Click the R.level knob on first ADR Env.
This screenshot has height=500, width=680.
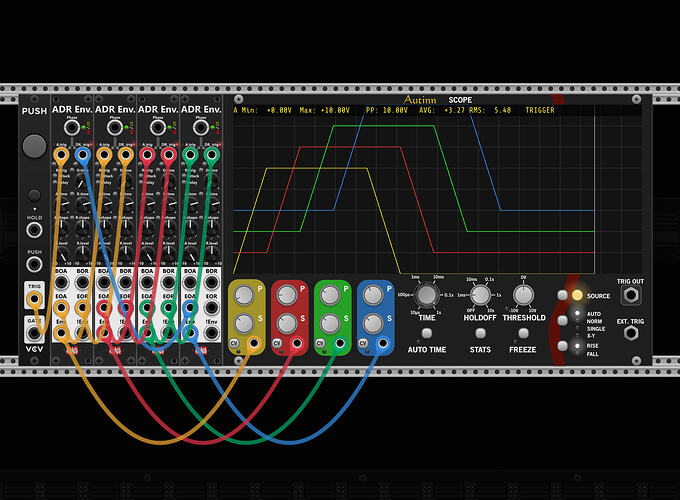tap(82, 254)
